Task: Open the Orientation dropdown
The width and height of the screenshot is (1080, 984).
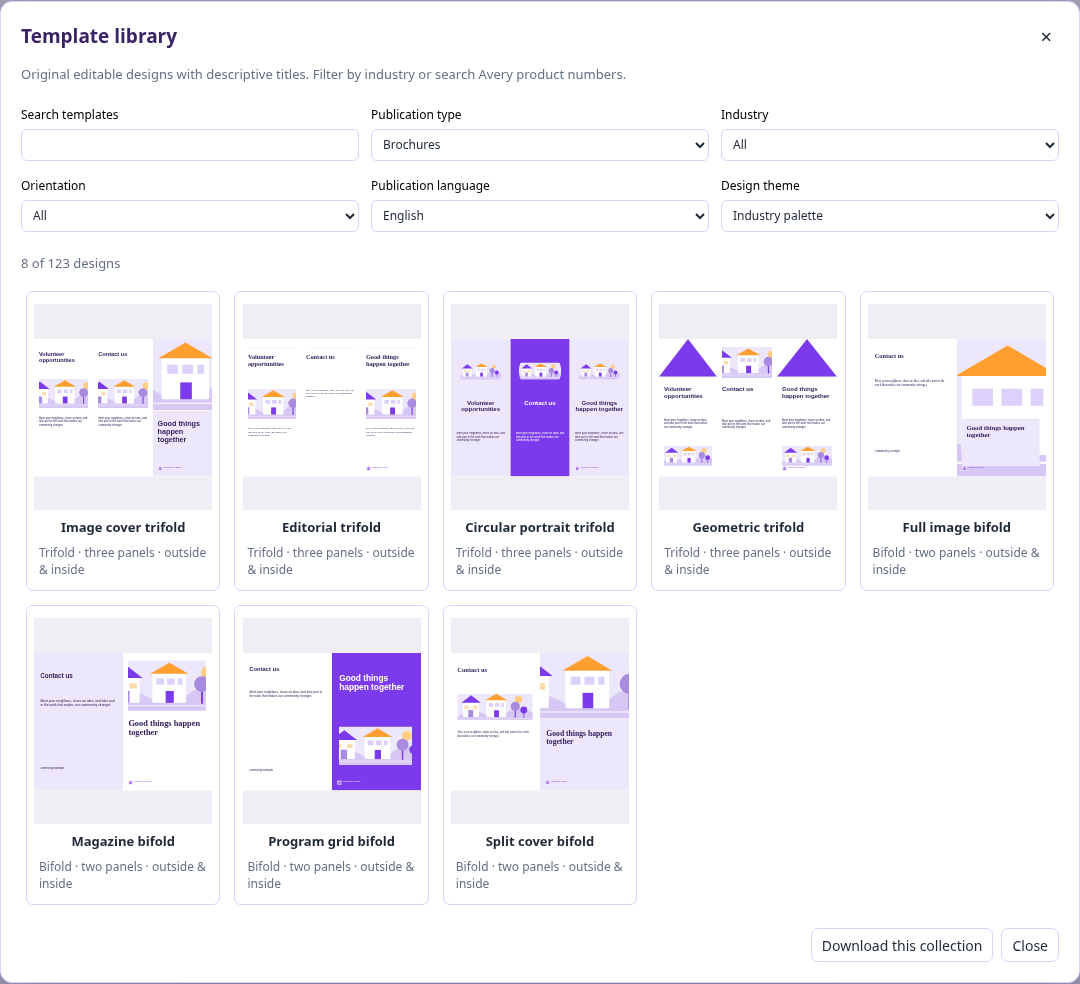Action: coord(190,216)
